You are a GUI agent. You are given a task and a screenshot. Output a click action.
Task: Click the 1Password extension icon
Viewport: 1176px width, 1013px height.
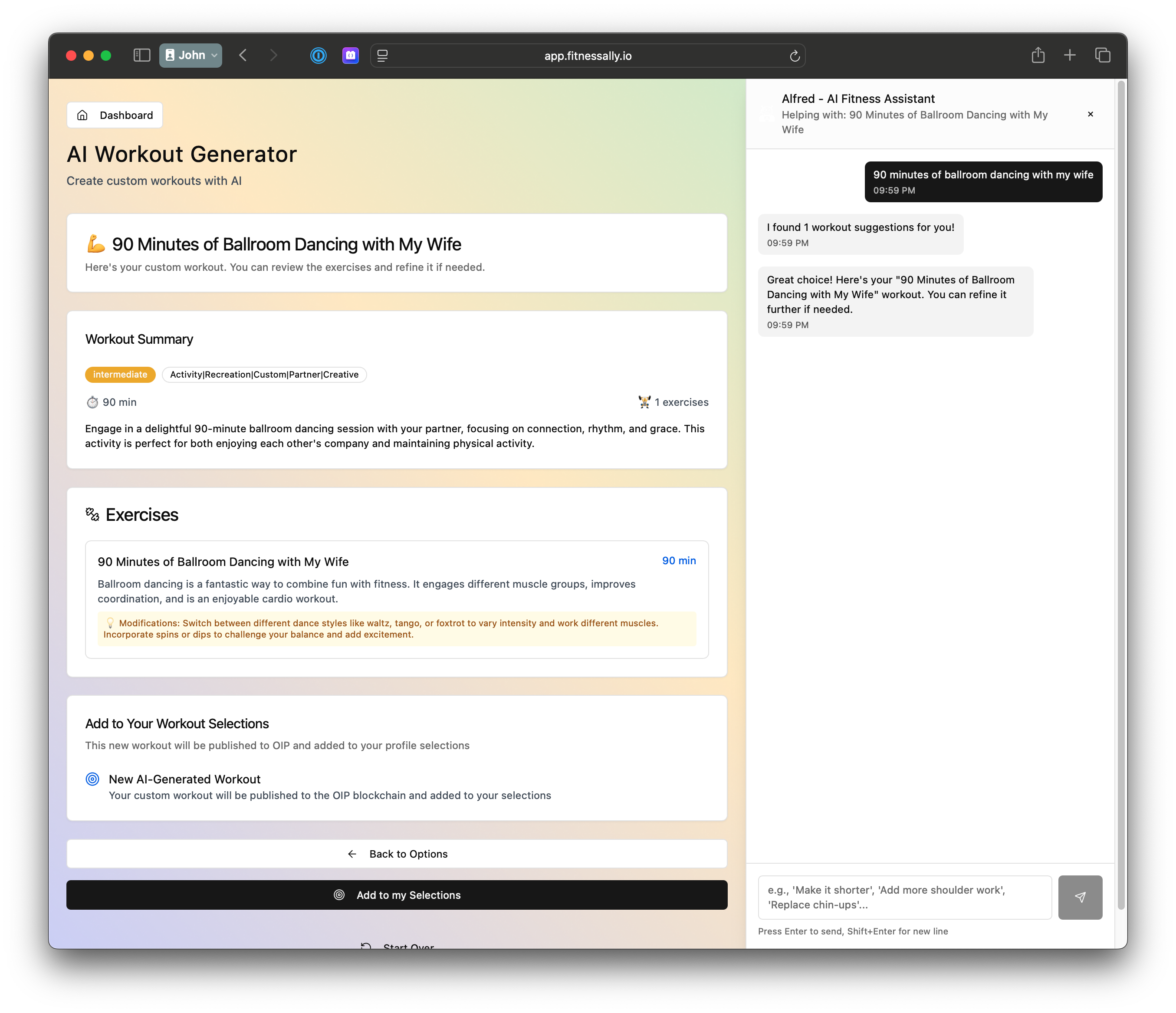pos(319,55)
